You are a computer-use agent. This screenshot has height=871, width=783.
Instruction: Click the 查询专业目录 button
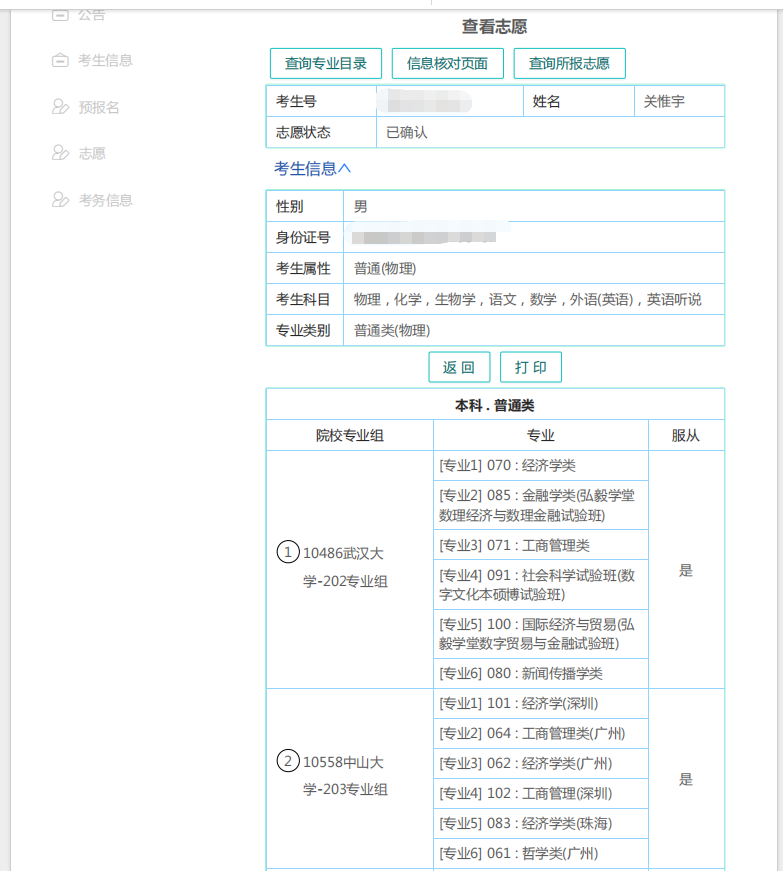(x=326, y=63)
